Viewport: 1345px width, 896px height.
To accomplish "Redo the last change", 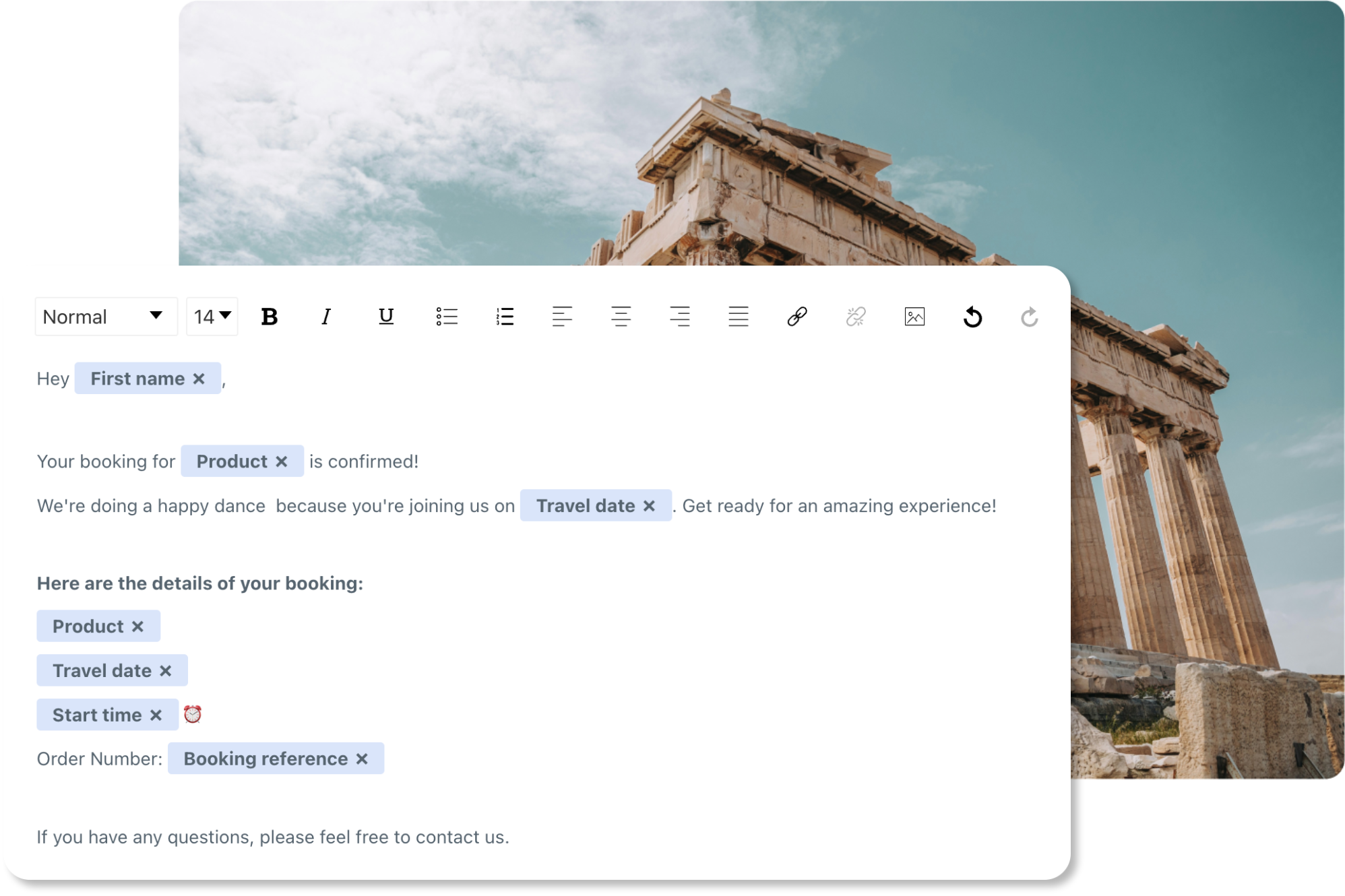I will coord(1029,317).
